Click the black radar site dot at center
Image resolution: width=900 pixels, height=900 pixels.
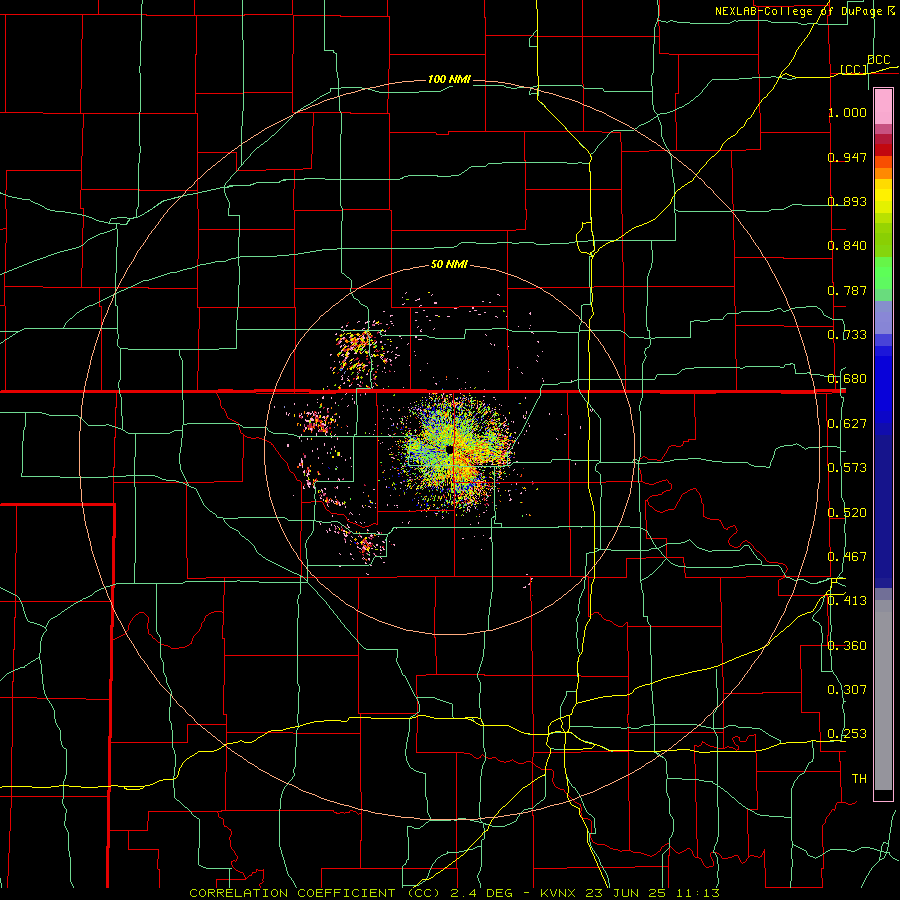tap(449, 449)
